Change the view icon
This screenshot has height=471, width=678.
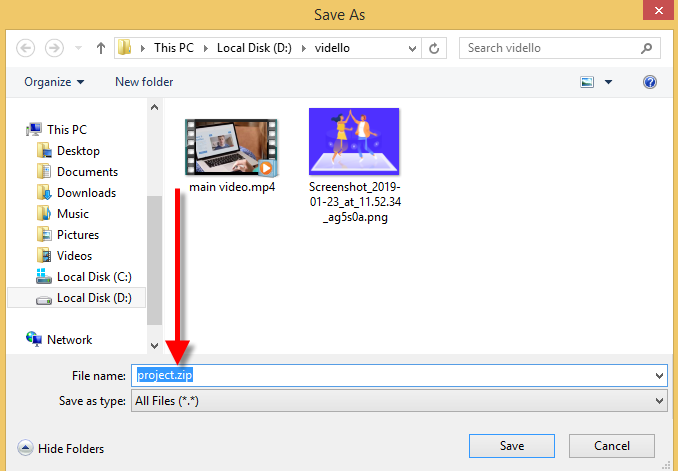pyautogui.click(x=587, y=82)
